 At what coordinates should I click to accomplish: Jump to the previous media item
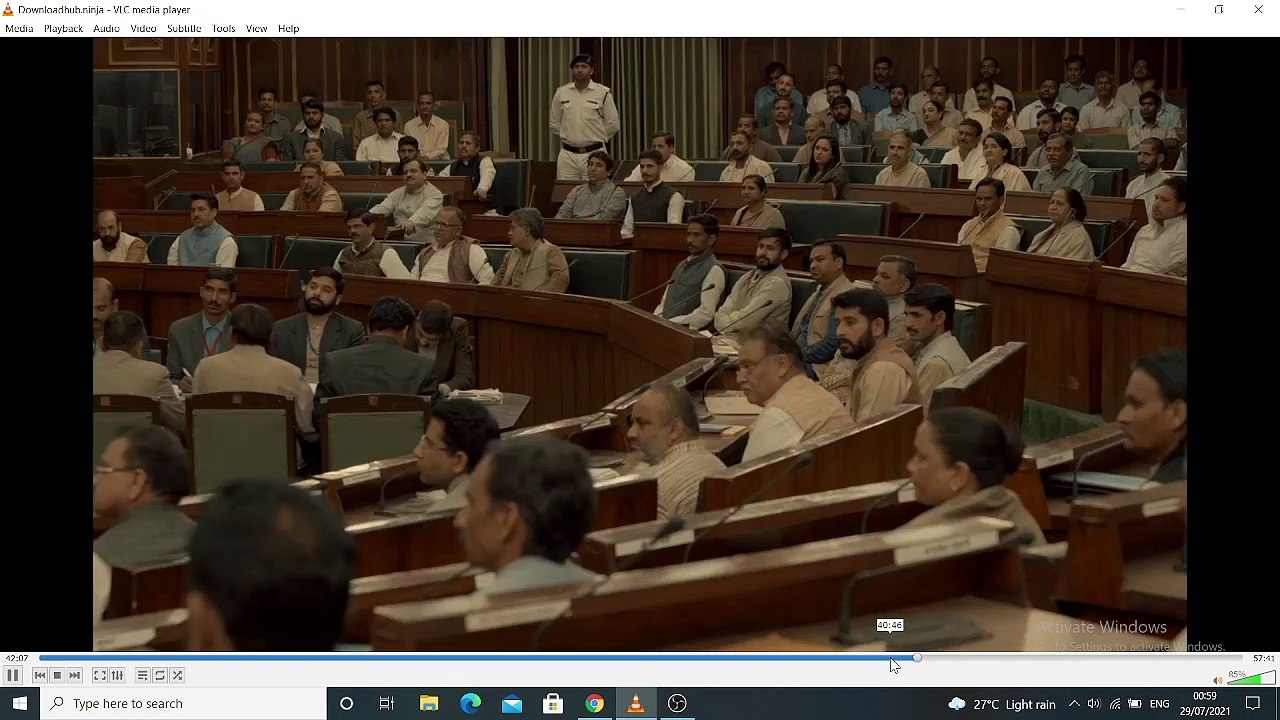[x=40, y=676]
